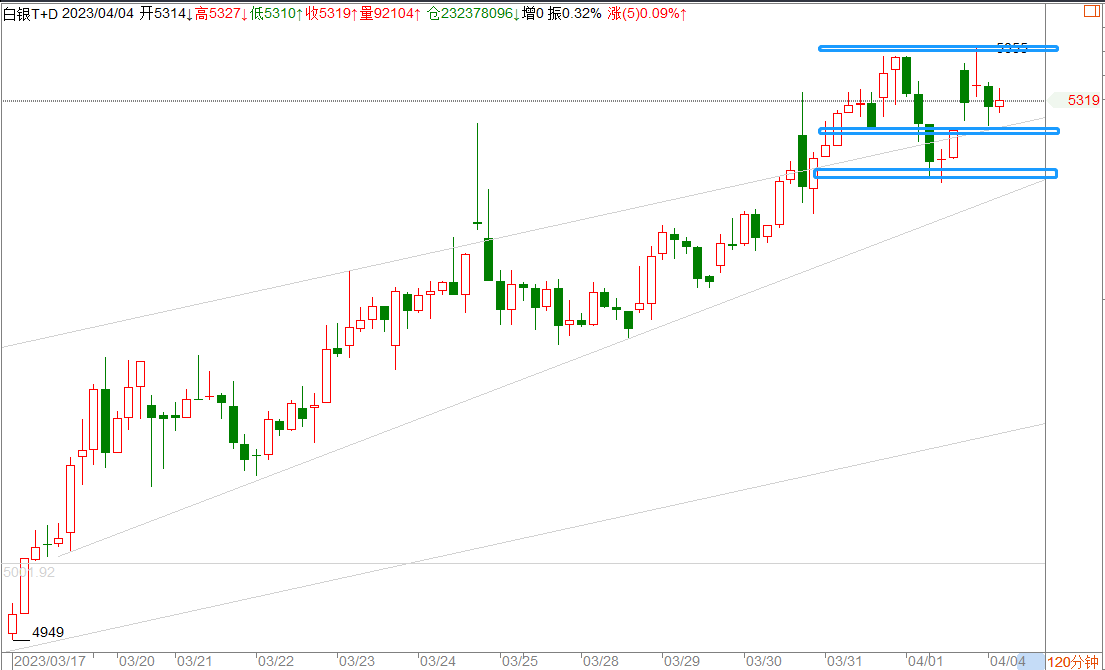The height and width of the screenshot is (670, 1105).
Task: Click the 03/31 date label
Action: (844, 662)
